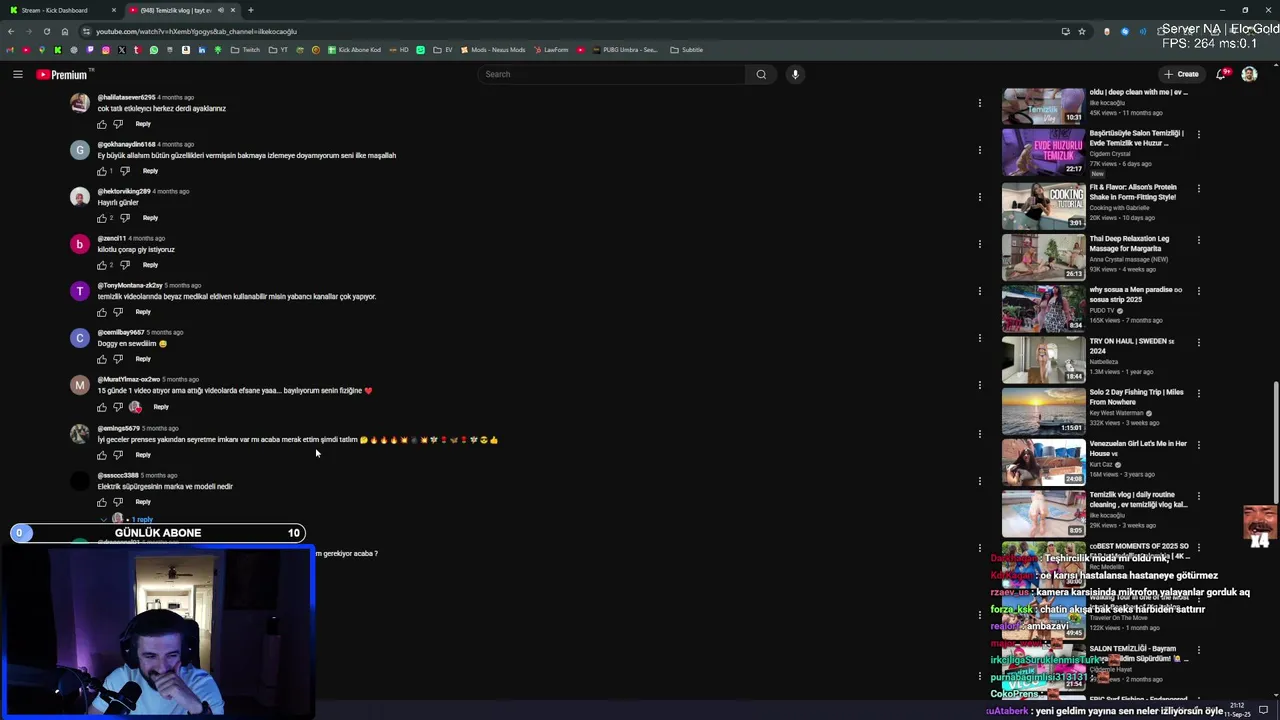
Task: Focus the YouTube search field
Action: click(612, 74)
